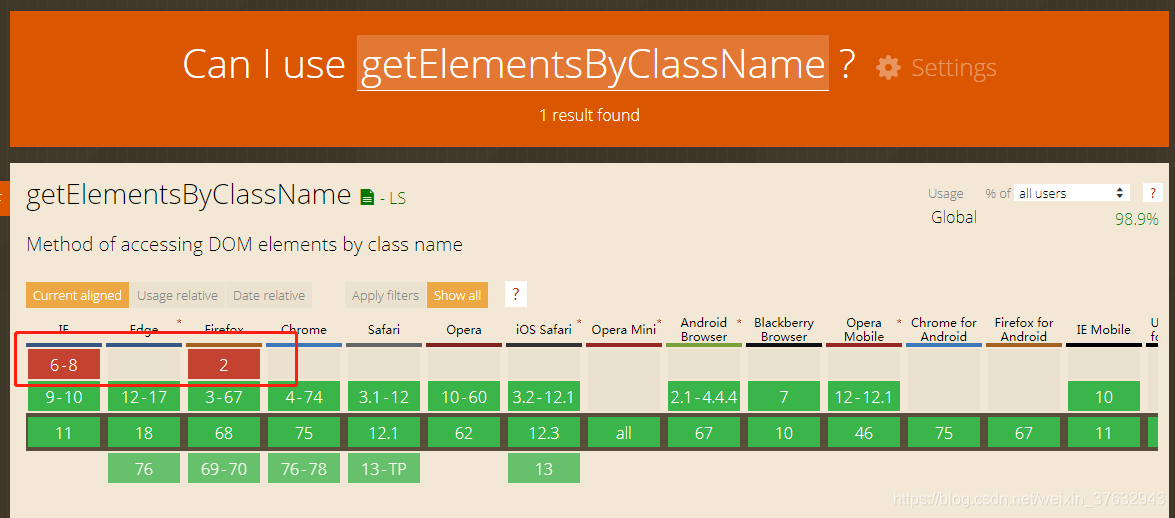The height and width of the screenshot is (518, 1175).
Task: Select the current IE Mobile 11 cell
Action: coord(1104,433)
